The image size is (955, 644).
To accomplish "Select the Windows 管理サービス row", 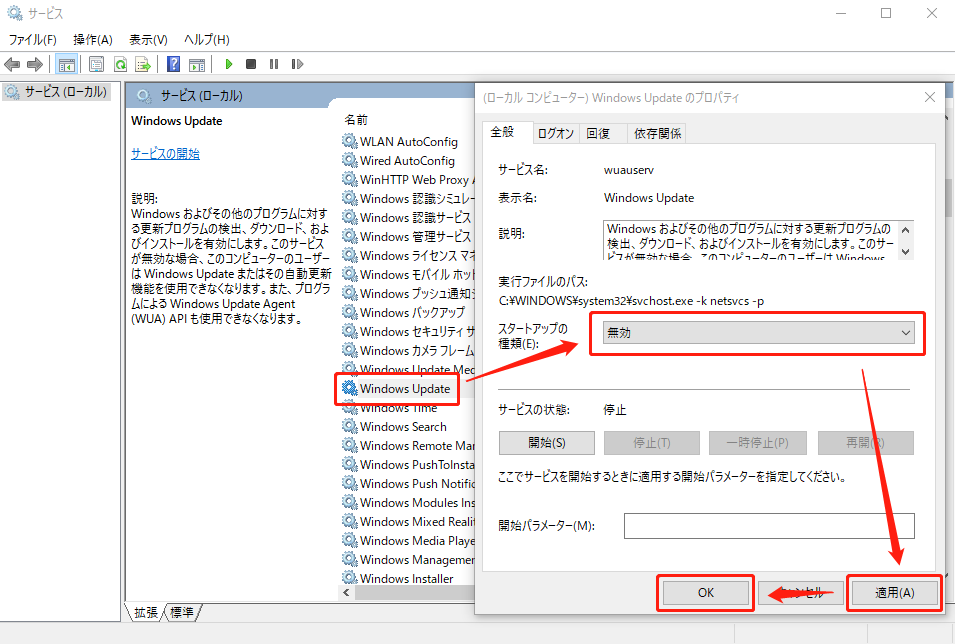I will click(407, 236).
